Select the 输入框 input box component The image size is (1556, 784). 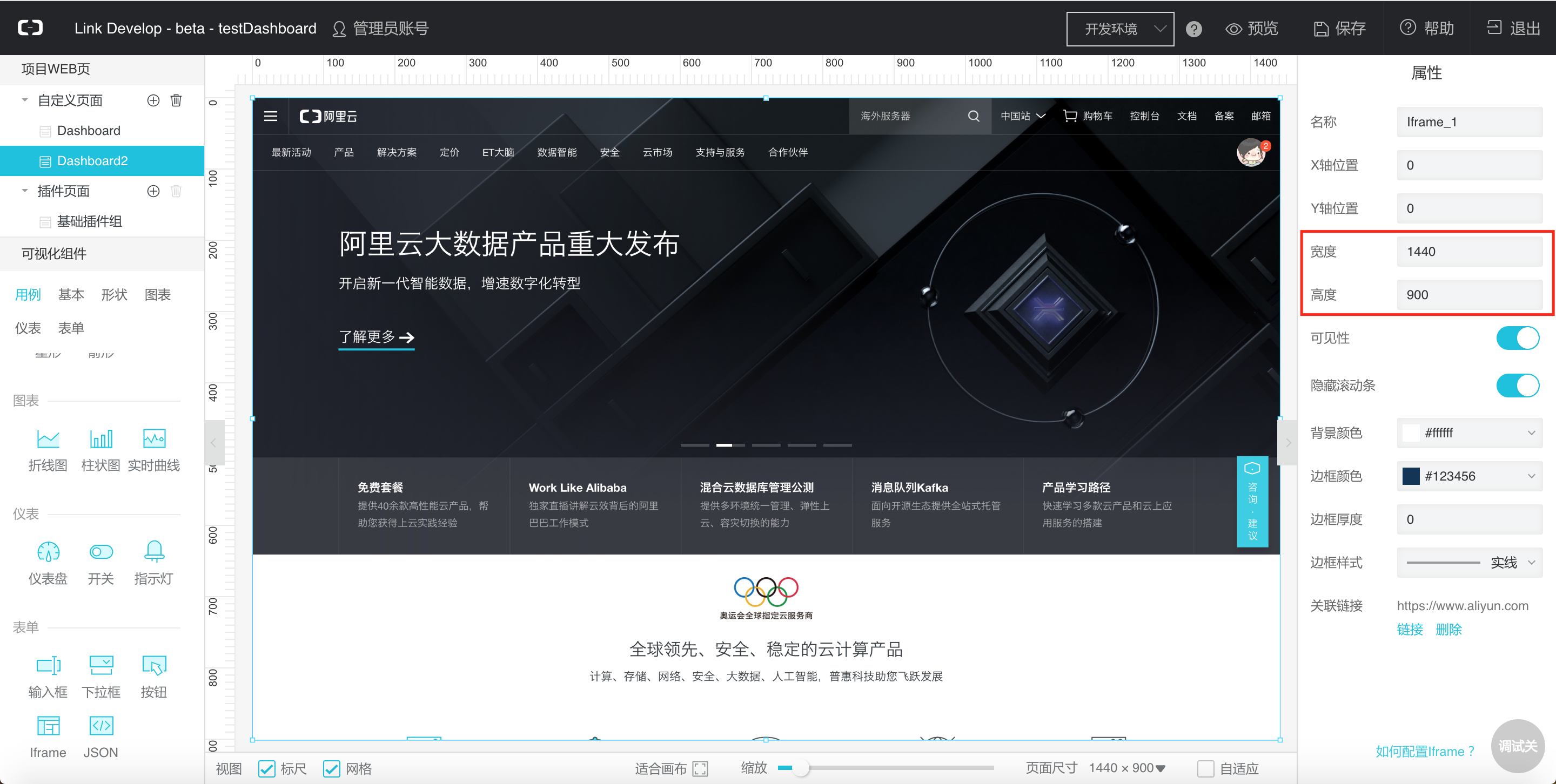48,677
